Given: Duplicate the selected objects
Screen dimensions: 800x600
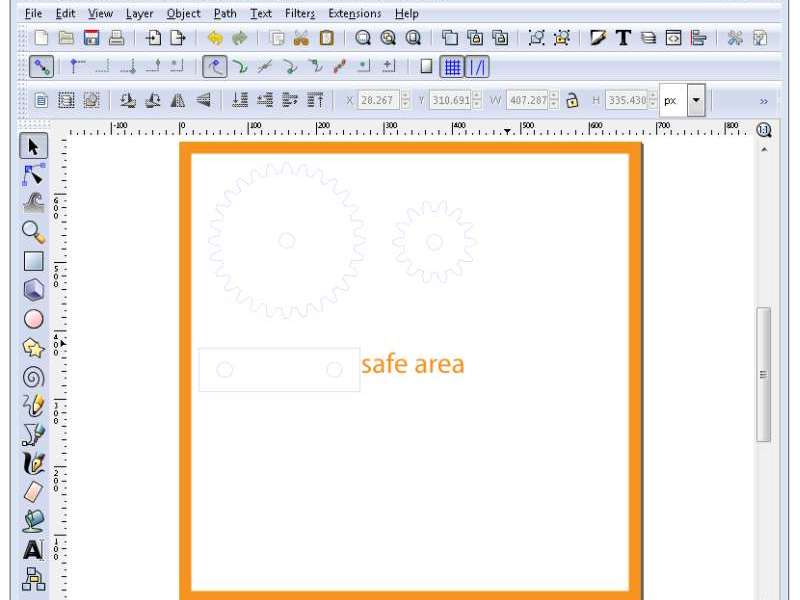Looking at the screenshot, I should (x=449, y=38).
